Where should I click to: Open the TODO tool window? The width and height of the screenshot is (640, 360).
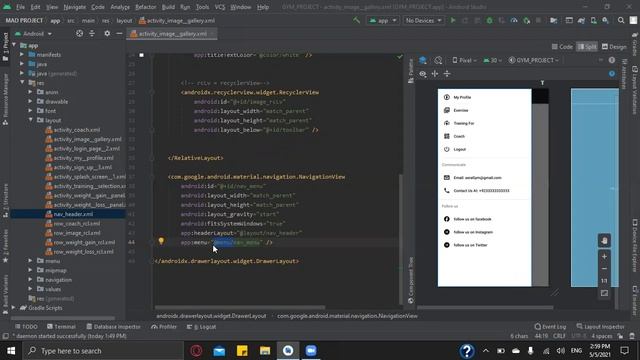pos(27,327)
